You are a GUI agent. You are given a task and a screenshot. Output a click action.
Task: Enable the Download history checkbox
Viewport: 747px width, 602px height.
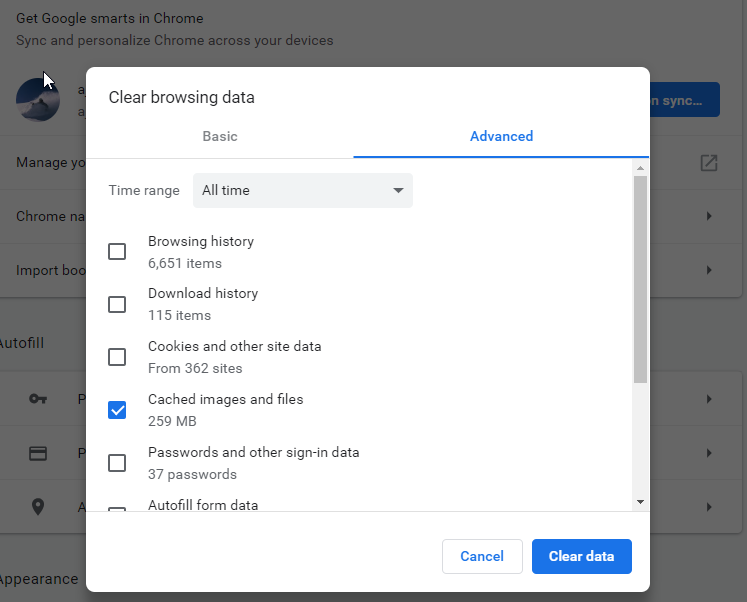click(117, 304)
